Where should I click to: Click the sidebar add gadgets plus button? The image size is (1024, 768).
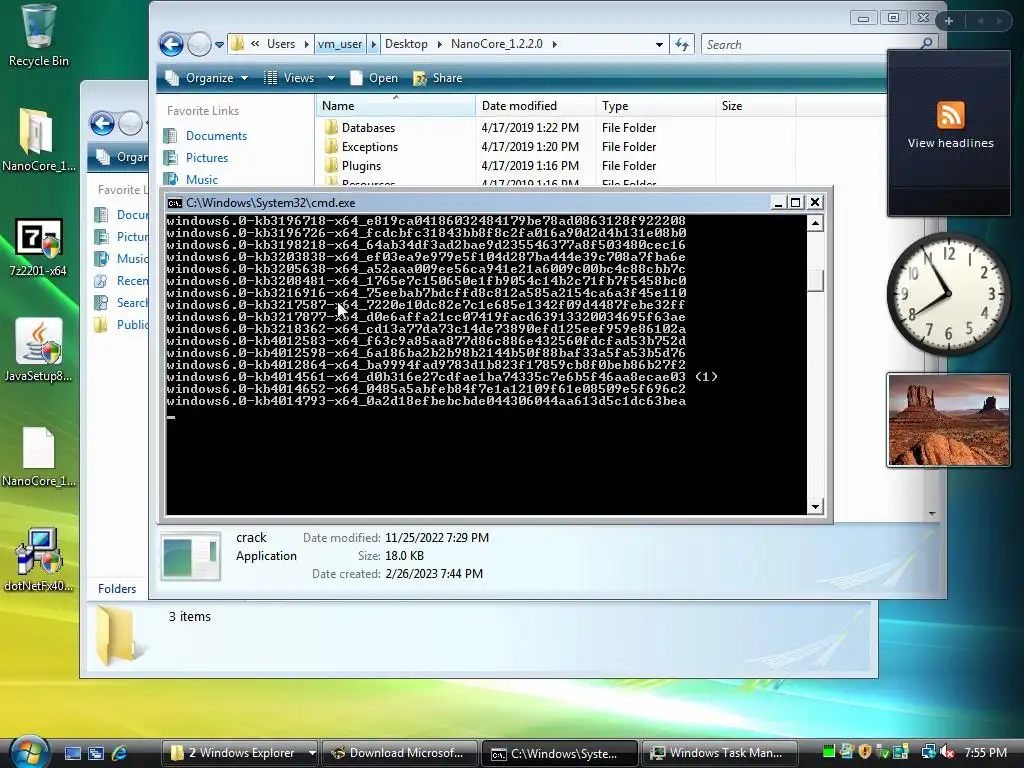tap(949, 21)
